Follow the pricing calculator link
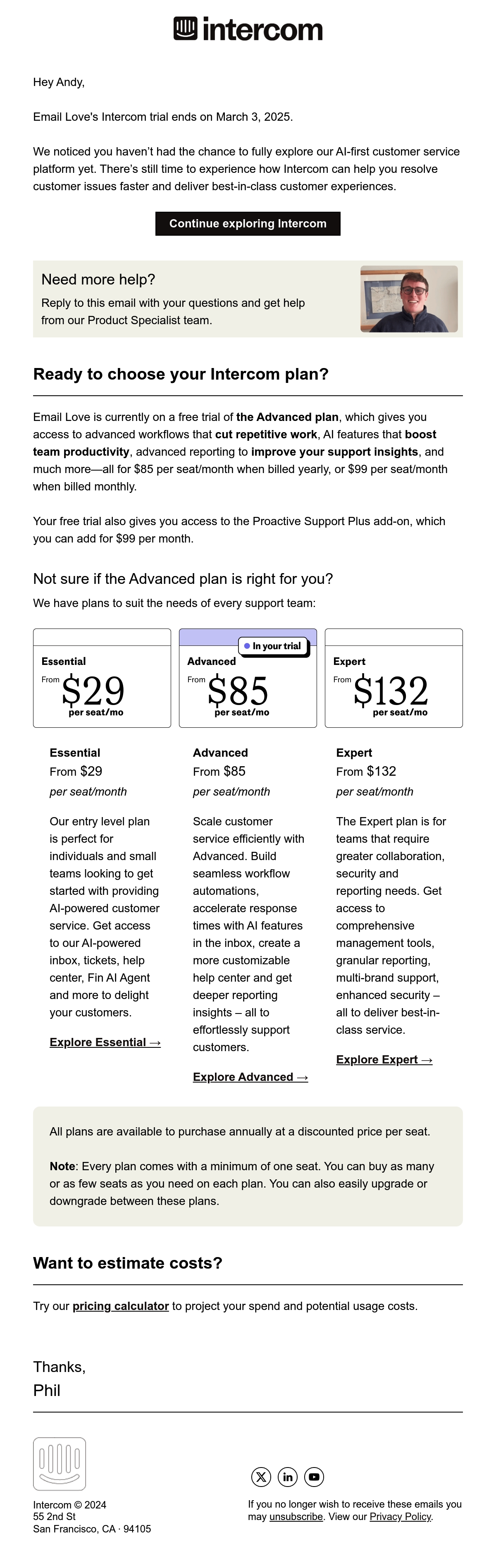The image size is (496, 1568). [121, 1306]
